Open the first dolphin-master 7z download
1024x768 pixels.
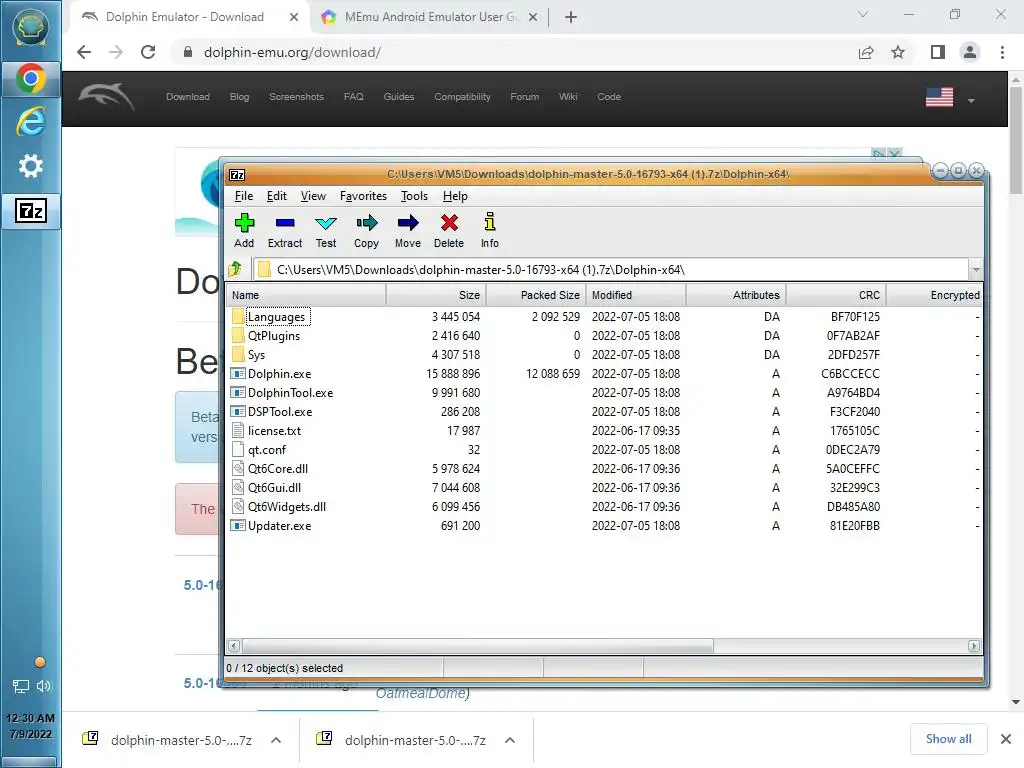(181, 740)
